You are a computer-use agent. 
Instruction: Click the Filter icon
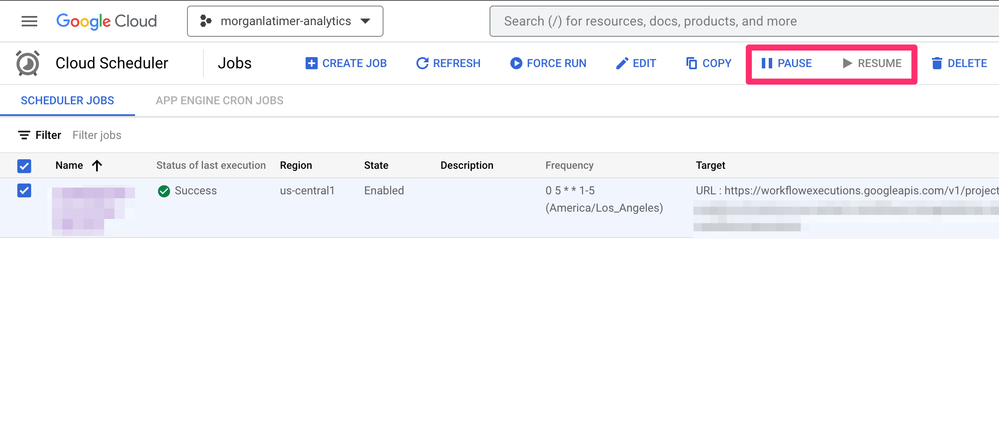pos(24,135)
